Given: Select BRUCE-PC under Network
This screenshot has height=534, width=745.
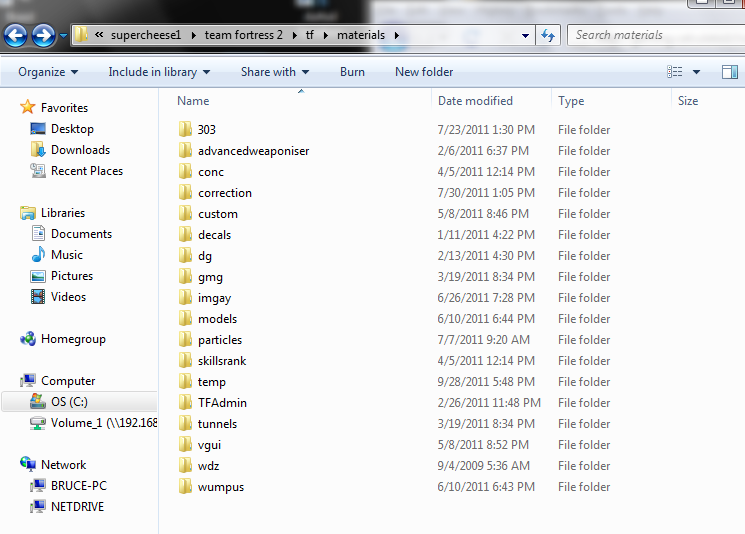Looking at the screenshot, I should 78,486.
